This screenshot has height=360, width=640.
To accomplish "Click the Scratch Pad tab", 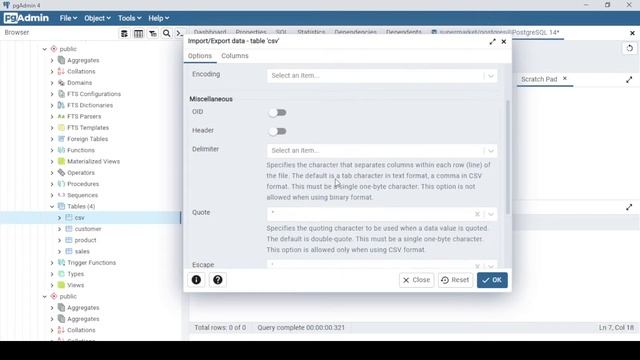I will coord(539,79).
